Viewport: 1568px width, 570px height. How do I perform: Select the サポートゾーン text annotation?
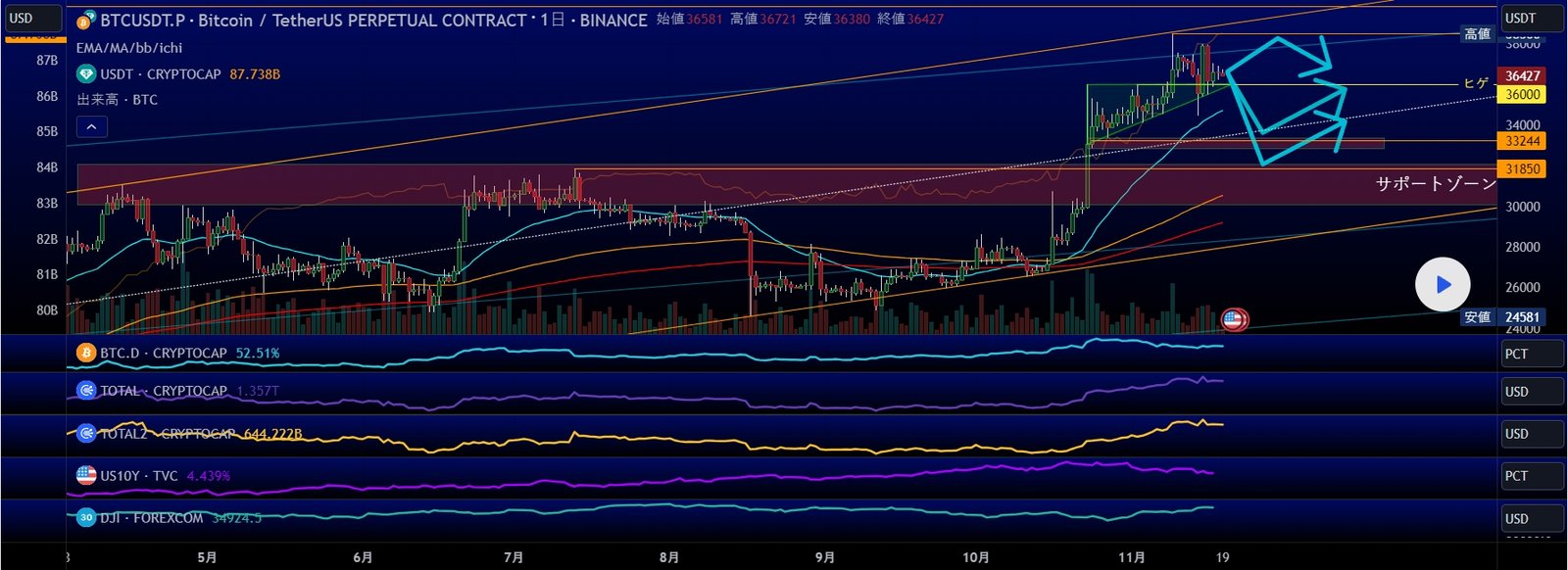(x=1435, y=184)
